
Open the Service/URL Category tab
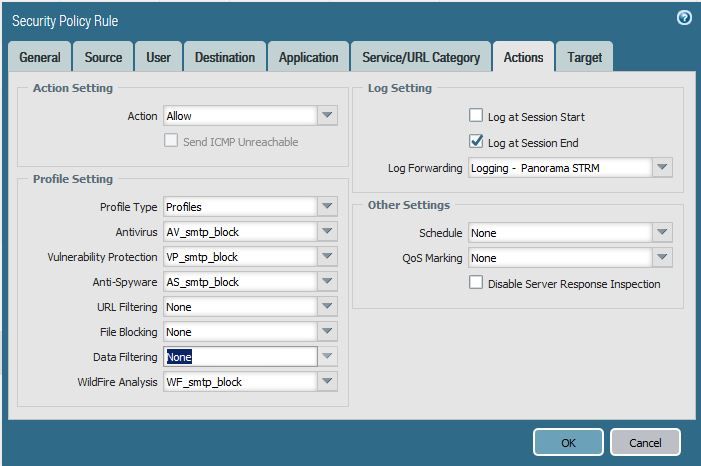click(x=421, y=58)
